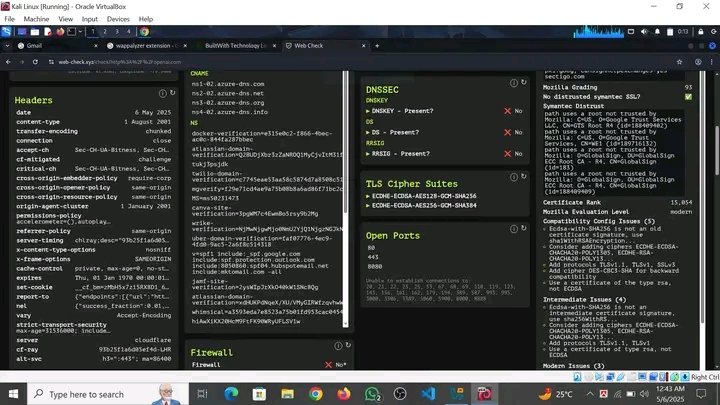Switch to Kali workspace 4

[129, 32]
